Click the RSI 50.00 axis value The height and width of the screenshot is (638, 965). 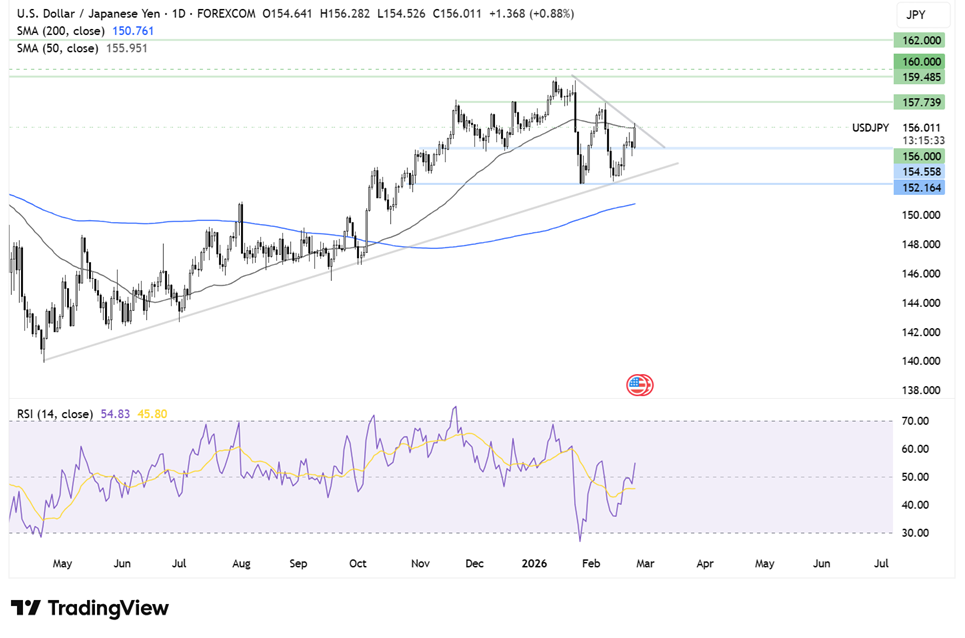click(x=915, y=477)
